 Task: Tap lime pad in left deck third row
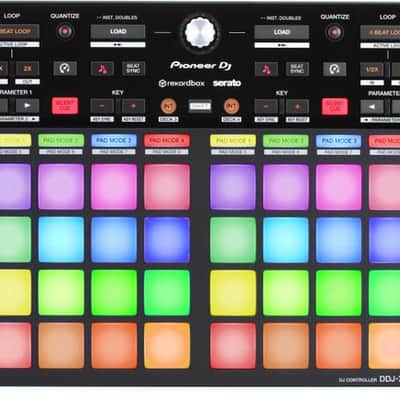pyautogui.click(x=61, y=293)
